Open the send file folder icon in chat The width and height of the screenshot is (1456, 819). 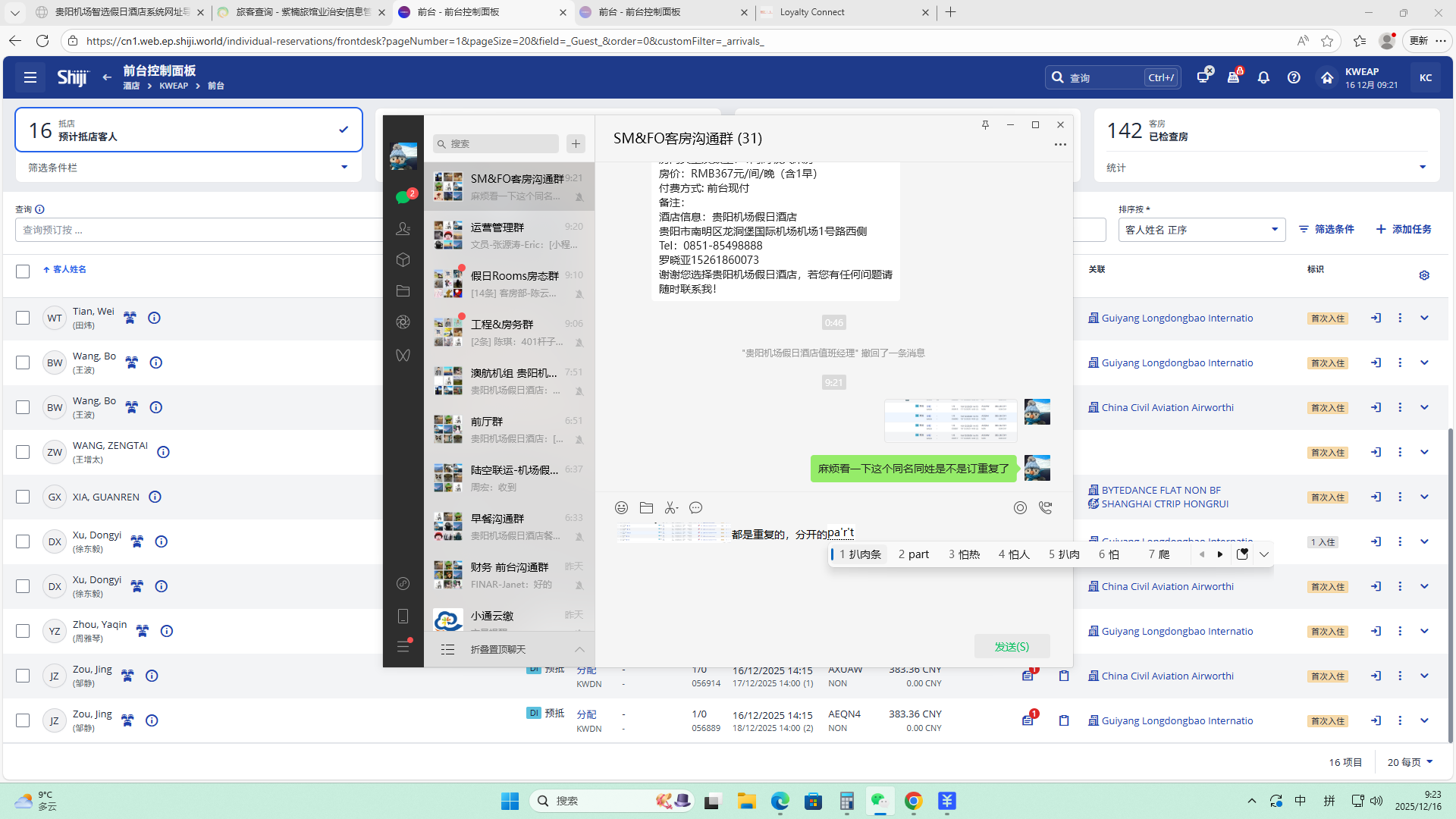coord(646,508)
